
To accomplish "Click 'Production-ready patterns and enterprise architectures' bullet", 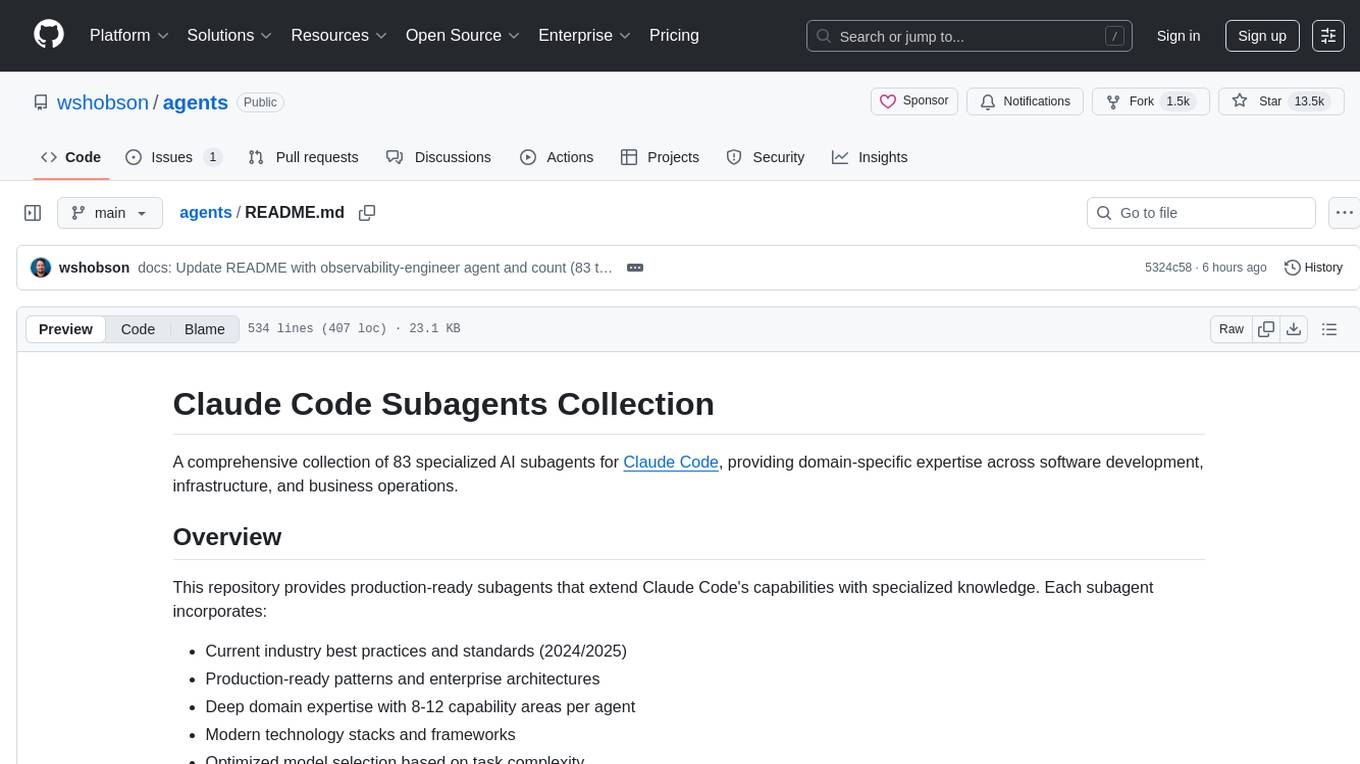I will point(402,679).
